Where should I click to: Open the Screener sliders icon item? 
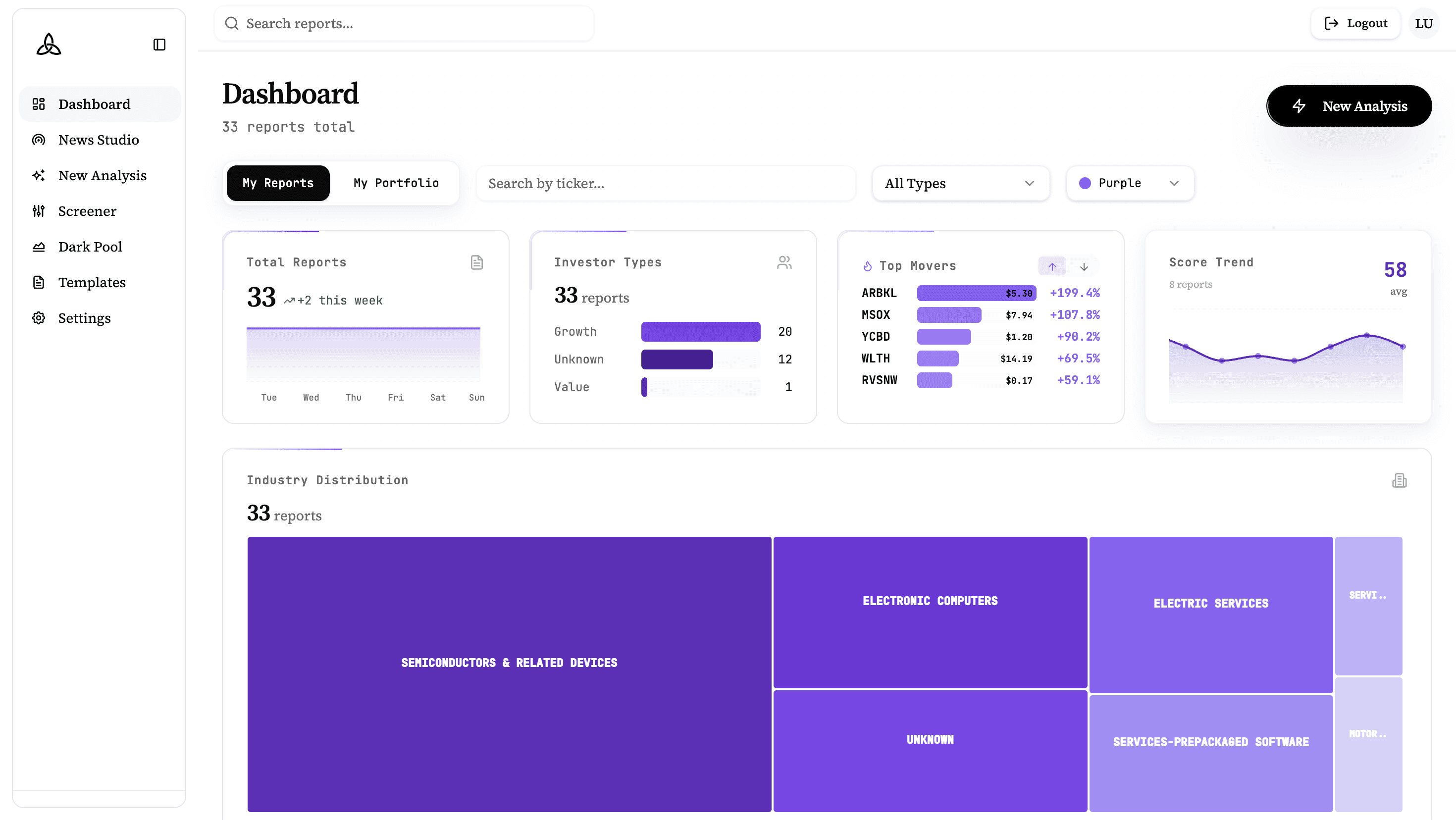pos(87,211)
